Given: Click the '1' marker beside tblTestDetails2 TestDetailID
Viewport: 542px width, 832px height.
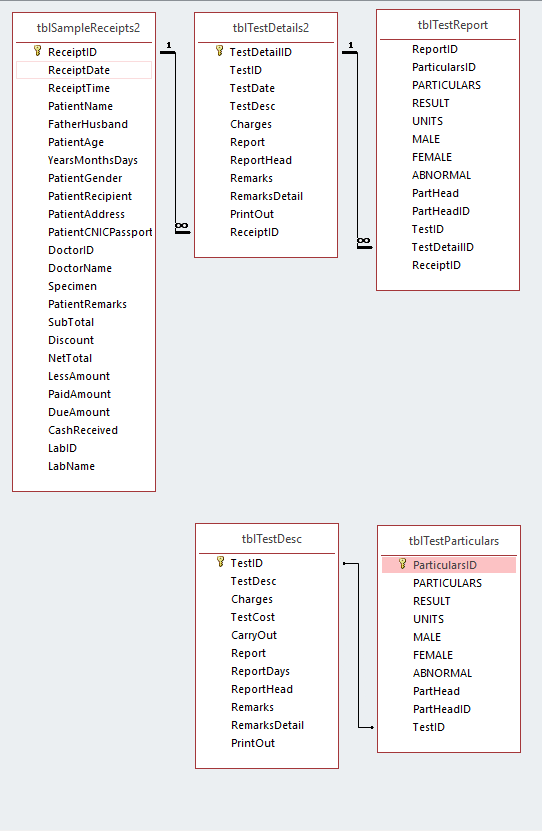Looking at the screenshot, I should pyautogui.click(x=350, y=45).
